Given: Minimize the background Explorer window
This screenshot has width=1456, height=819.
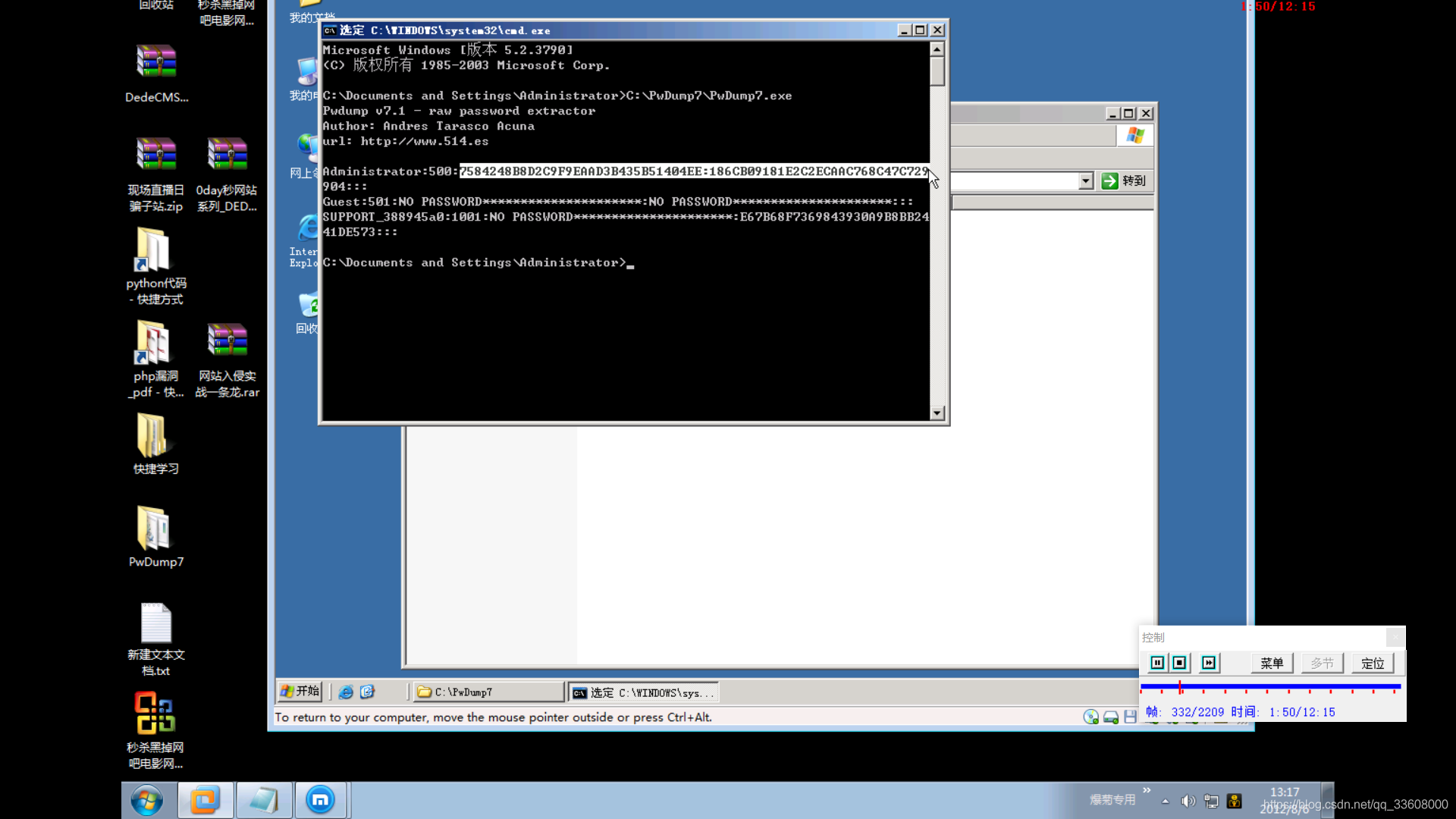Looking at the screenshot, I should pyautogui.click(x=1112, y=114).
